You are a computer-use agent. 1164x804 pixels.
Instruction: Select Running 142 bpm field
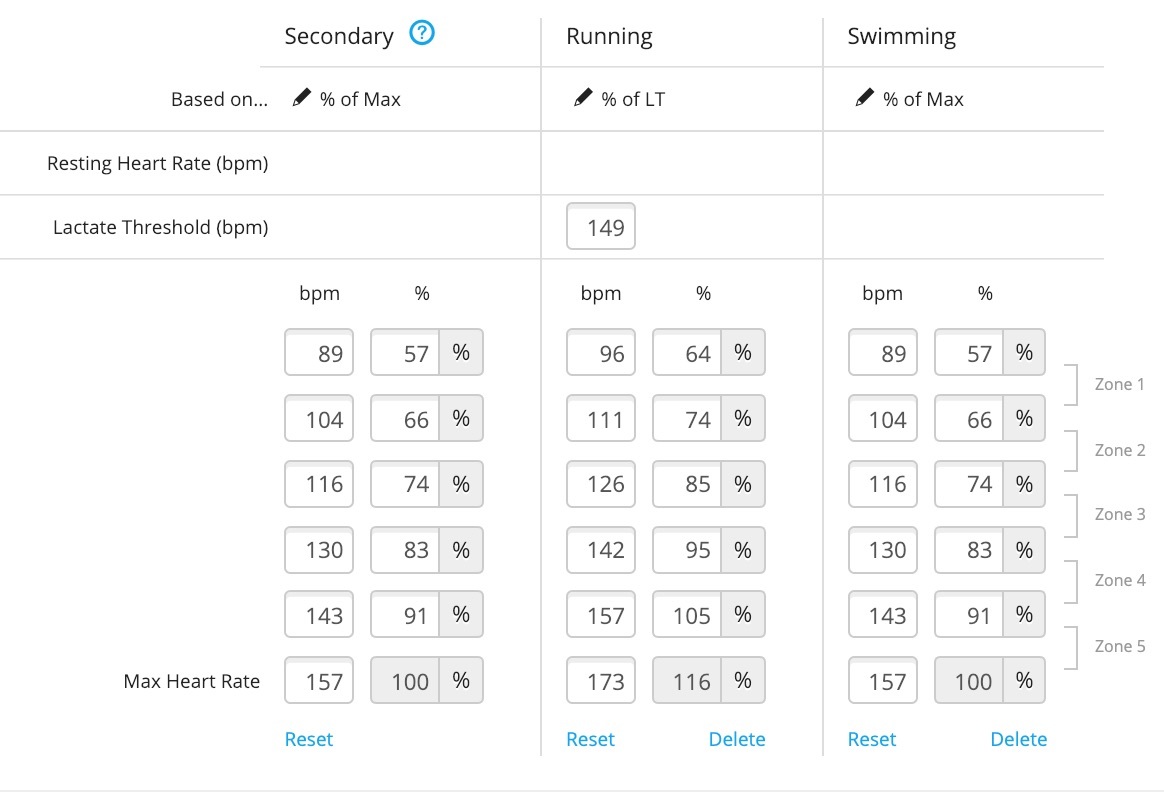601,549
